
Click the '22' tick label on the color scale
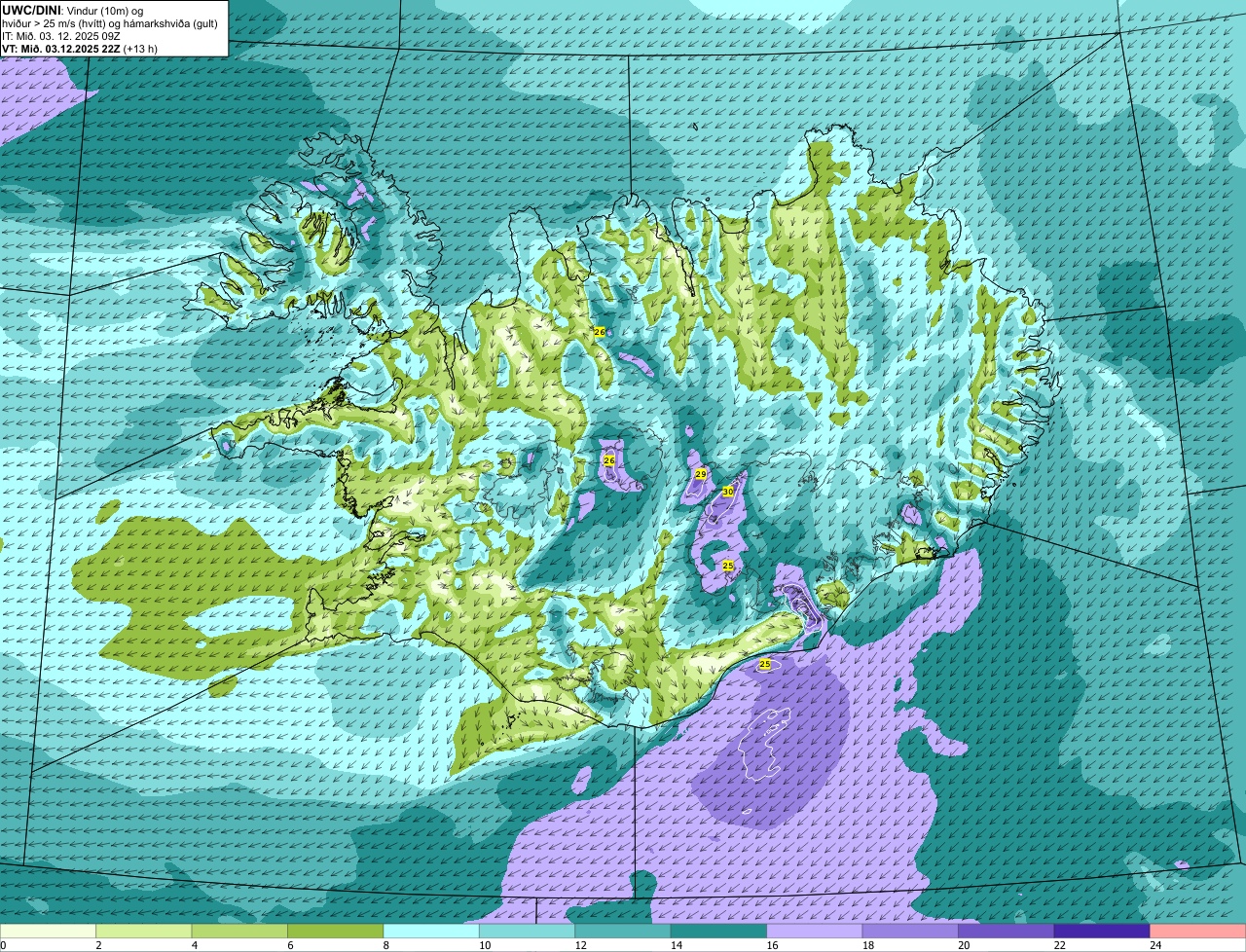point(1059,945)
